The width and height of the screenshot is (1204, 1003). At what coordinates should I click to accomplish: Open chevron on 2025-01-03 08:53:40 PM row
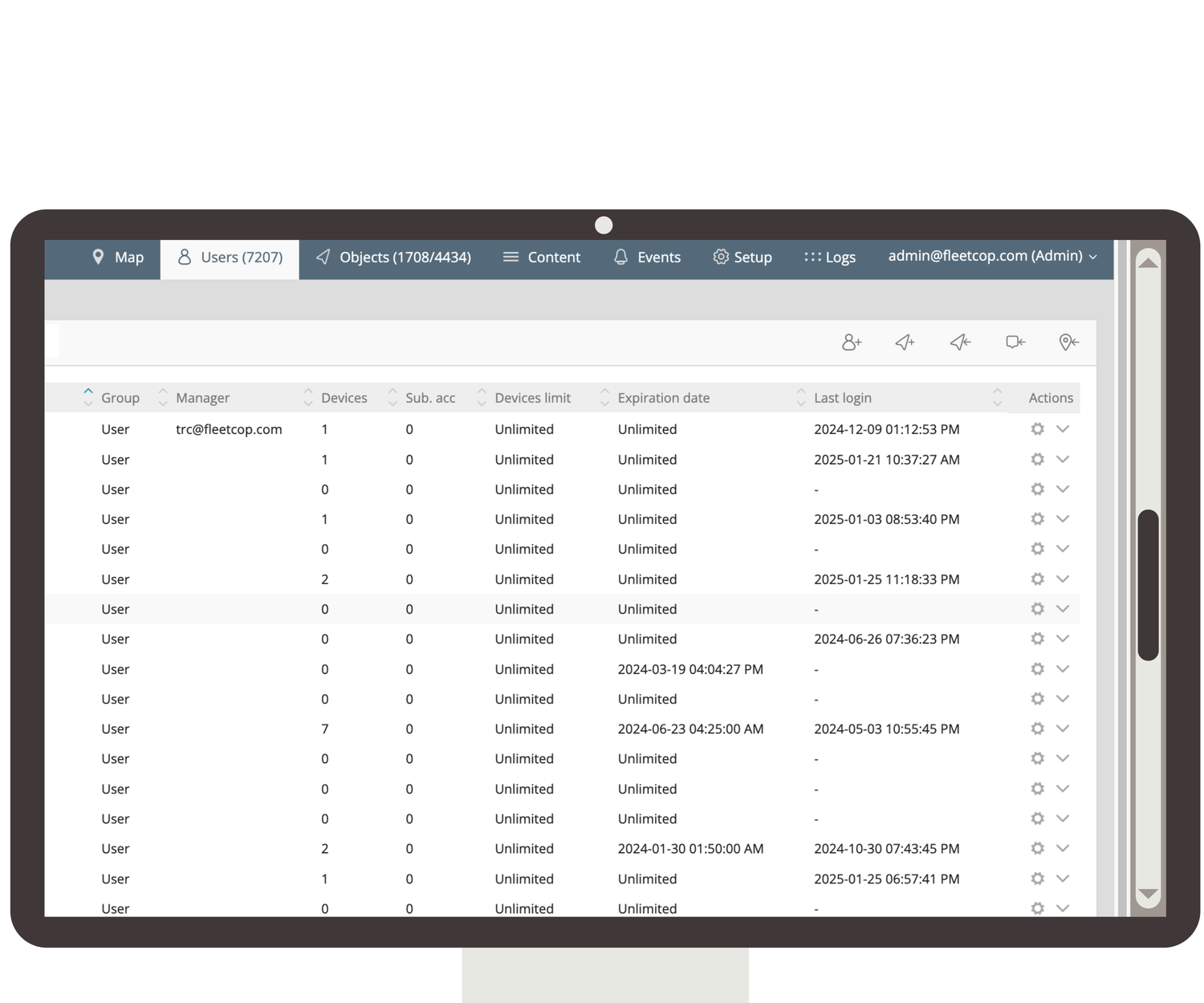tap(1063, 519)
